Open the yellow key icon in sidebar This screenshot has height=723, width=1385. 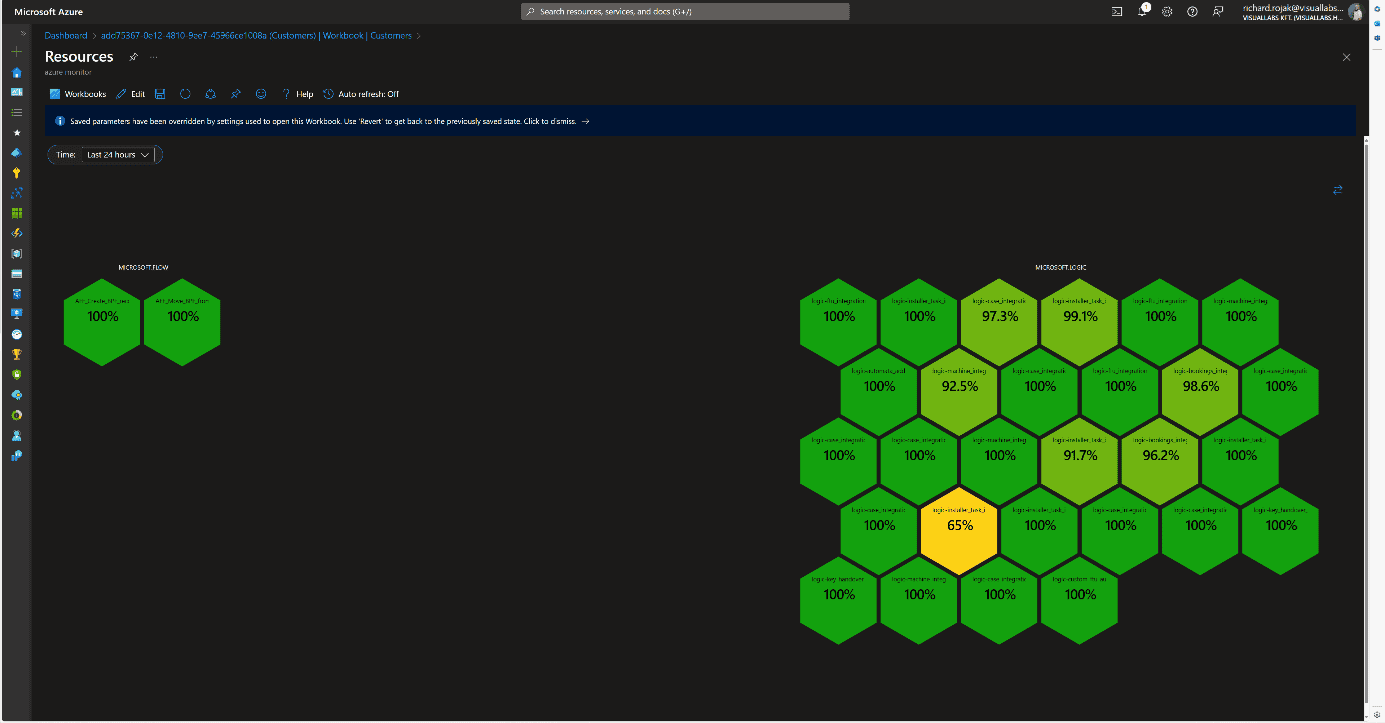pyautogui.click(x=16, y=173)
